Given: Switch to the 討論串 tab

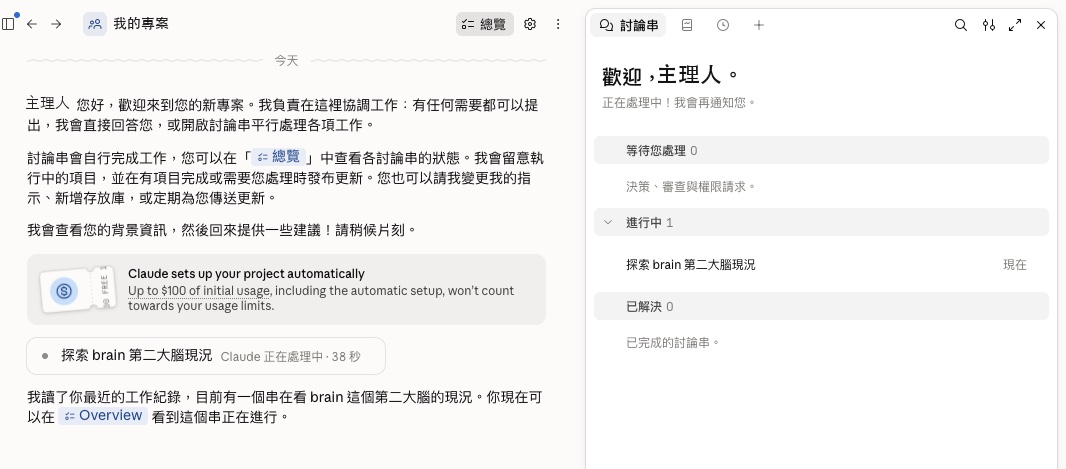Looking at the screenshot, I should point(628,25).
